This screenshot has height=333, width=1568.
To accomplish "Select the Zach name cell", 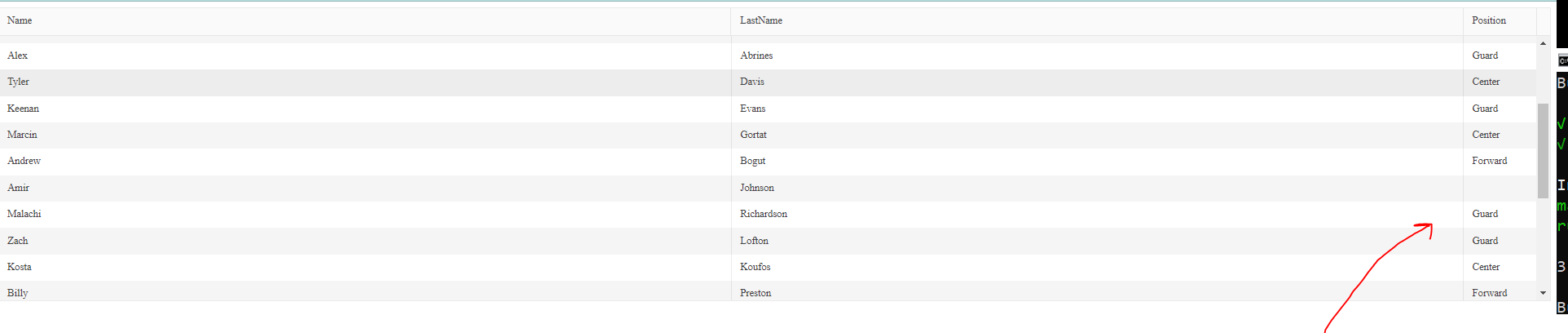I will [365, 241].
